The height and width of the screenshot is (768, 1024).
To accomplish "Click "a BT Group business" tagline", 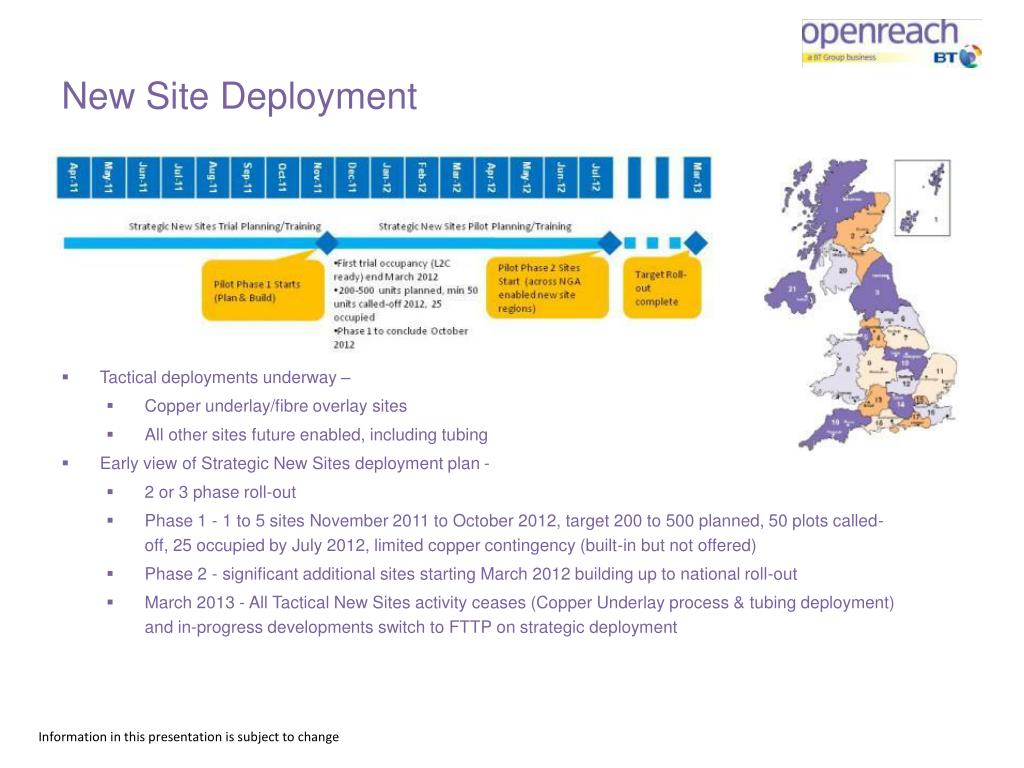I will (x=841, y=57).
